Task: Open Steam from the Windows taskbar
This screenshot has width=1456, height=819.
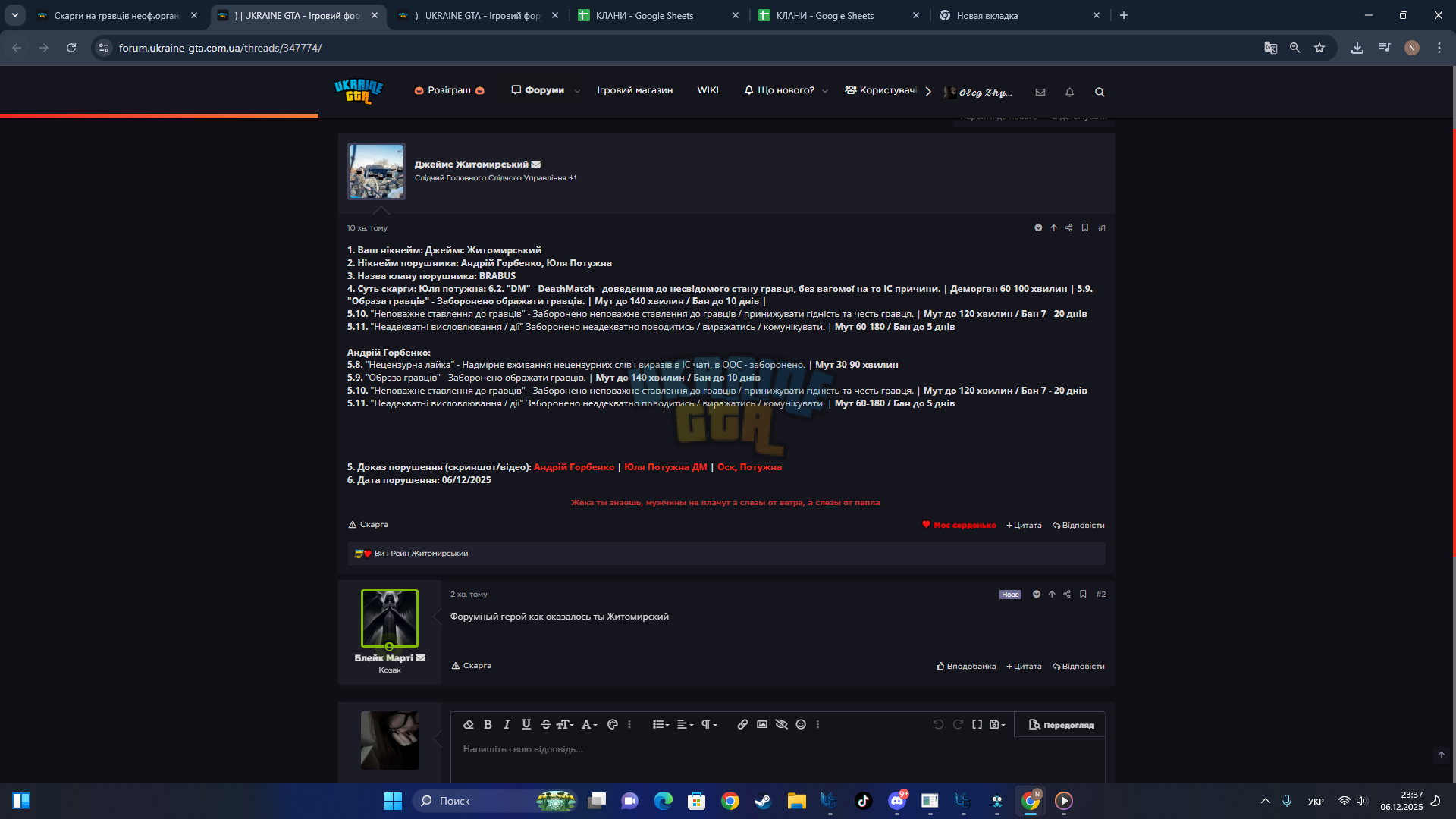Action: click(x=763, y=801)
